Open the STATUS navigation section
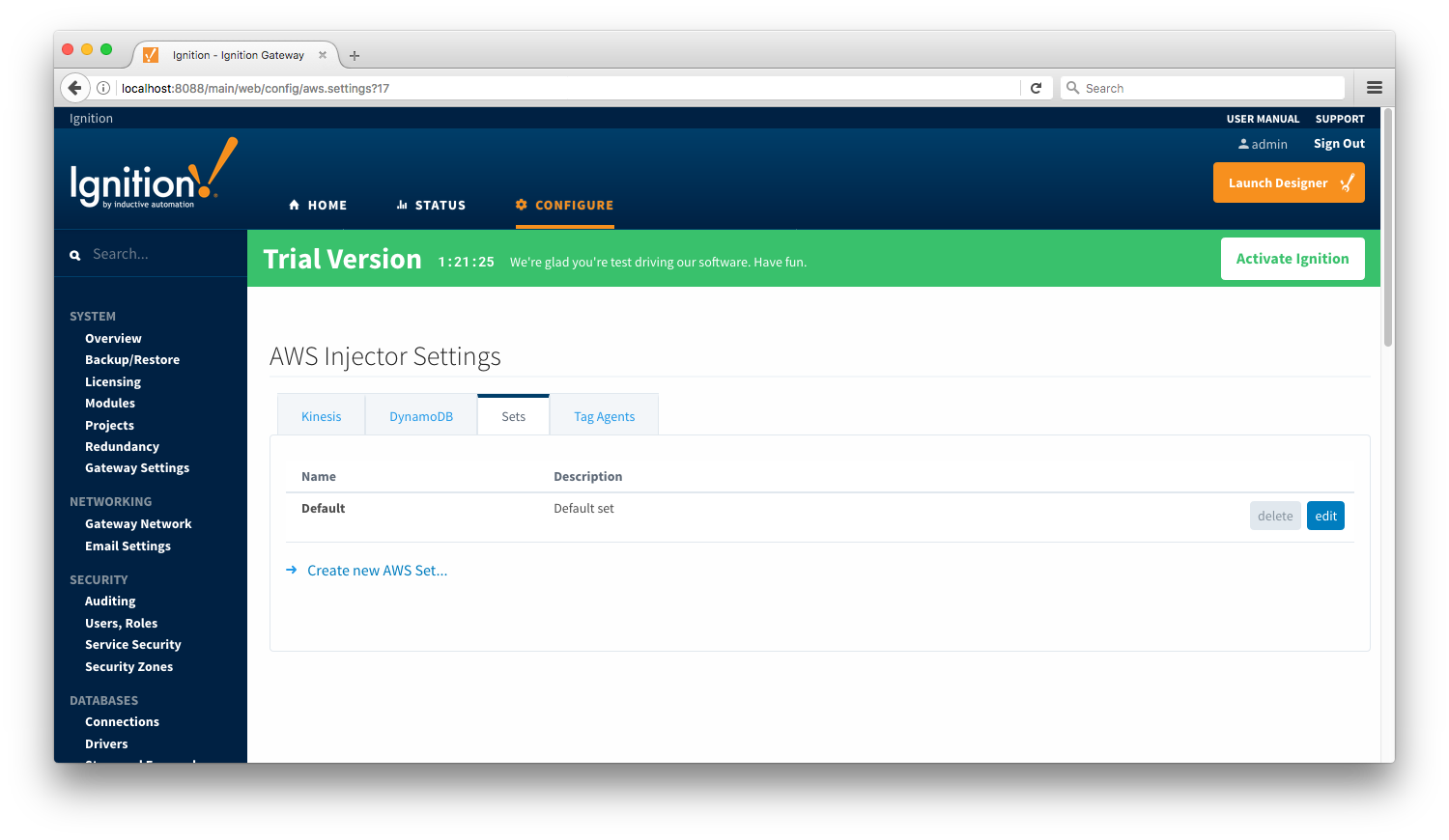Screen dimensions: 1449x840 tap(431, 205)
